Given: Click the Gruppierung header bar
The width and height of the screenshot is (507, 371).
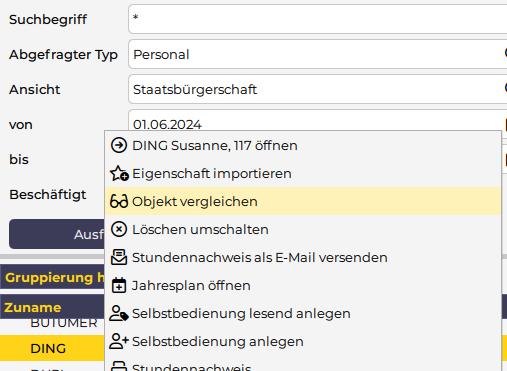Looking at the screenshot, I should (x=52, y=277).
